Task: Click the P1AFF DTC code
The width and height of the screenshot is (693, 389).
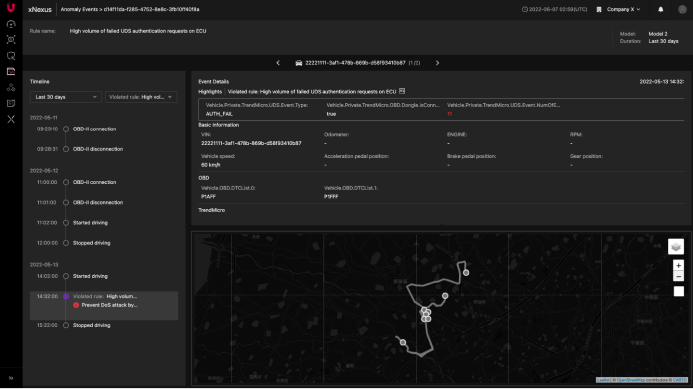Action: (208, 197)
